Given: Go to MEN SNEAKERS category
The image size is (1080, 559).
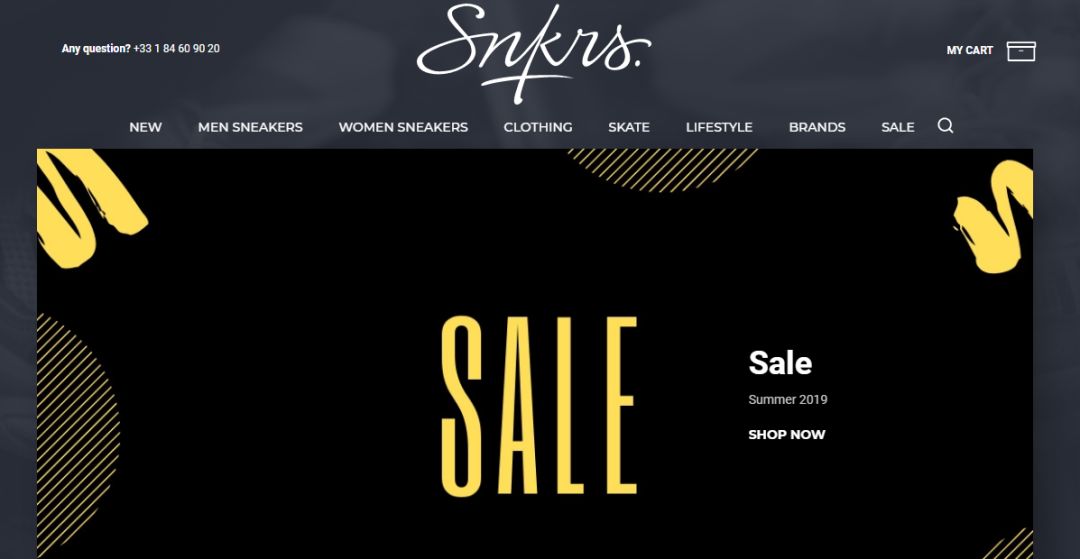Looking at the screenshot, I should click(x=250, y=127).
